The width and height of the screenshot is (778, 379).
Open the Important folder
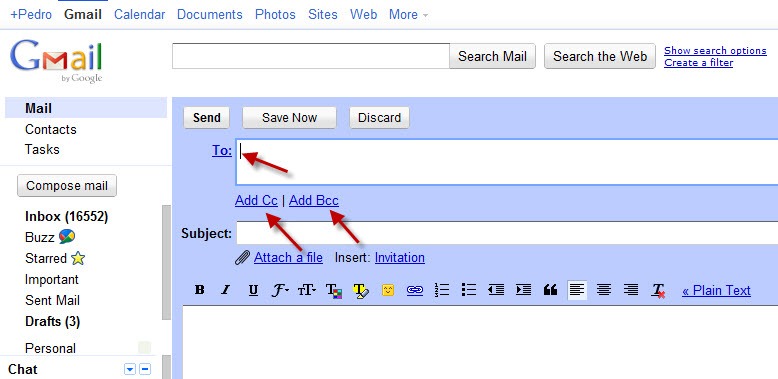tap(52, 279)
